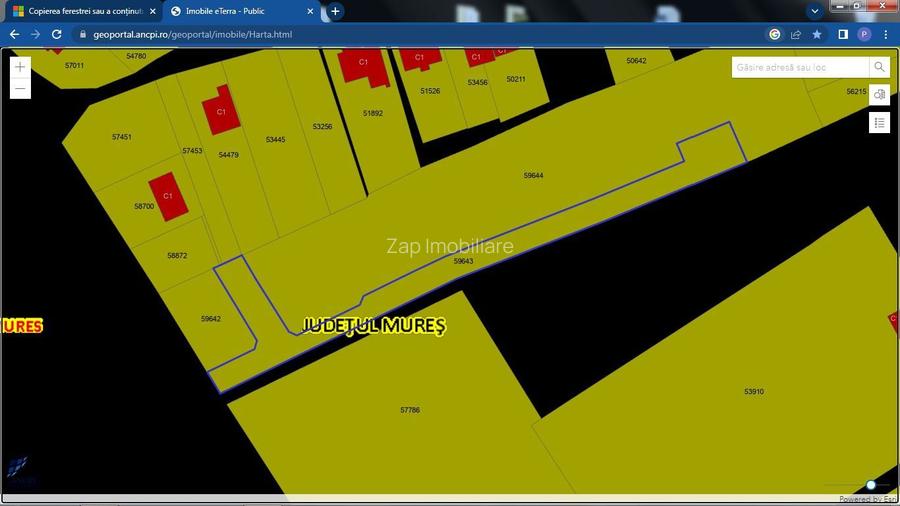Click the share page icon in address bar
Screen dimensions: 900x506
pos(796,34)
